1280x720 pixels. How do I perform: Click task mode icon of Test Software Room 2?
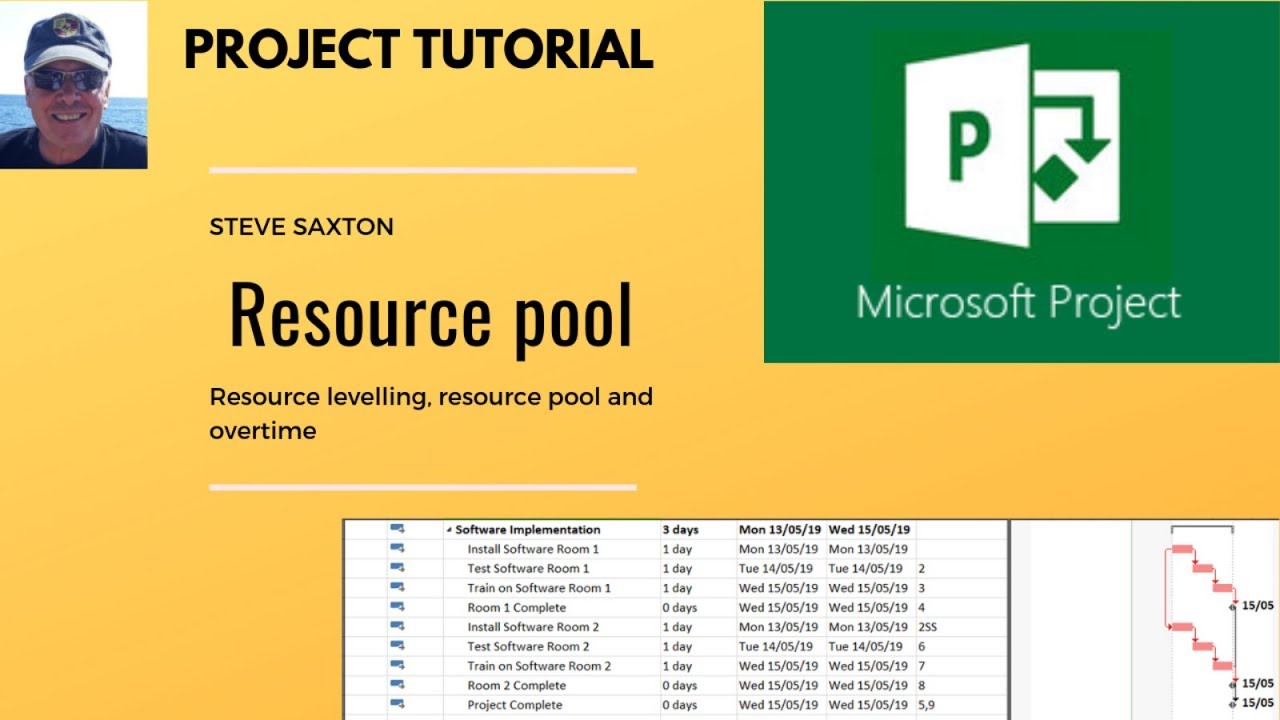pyautogui.click(x=397, y=646)
